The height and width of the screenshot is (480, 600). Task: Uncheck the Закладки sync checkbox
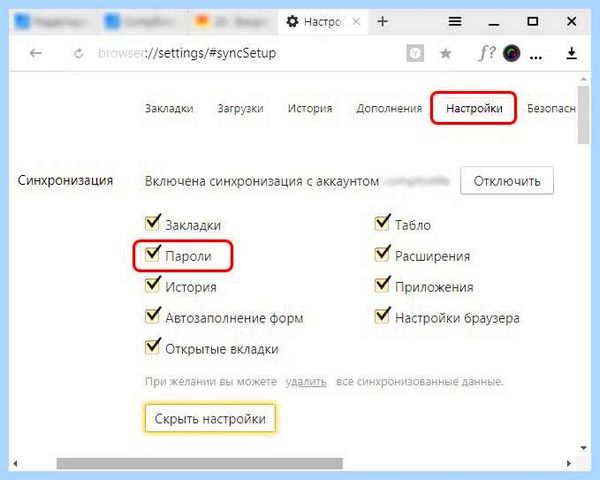(x=152, y=223)
